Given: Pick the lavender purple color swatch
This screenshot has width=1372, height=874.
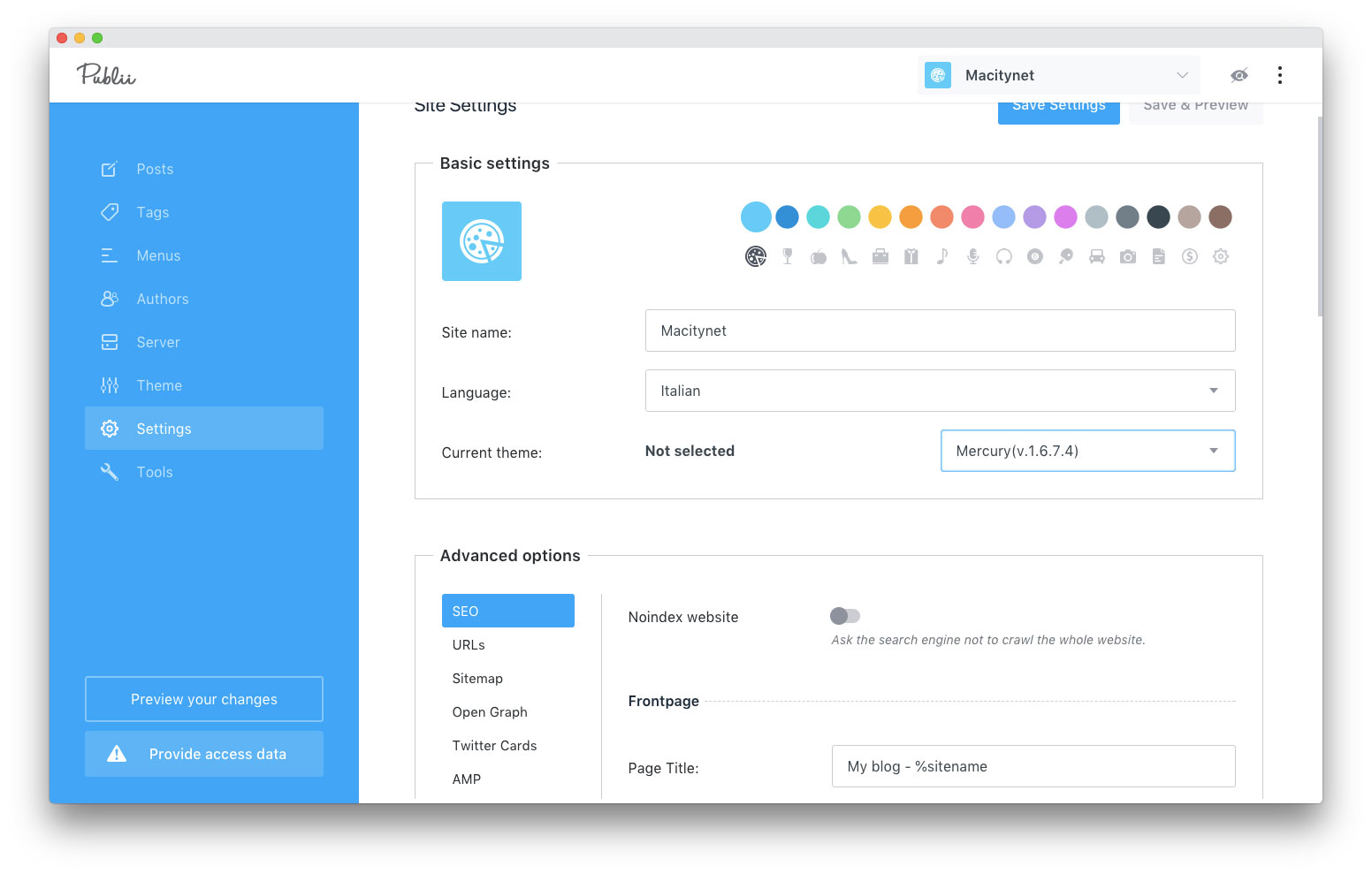Looking at the screenshot, I should coord(1035,217).
